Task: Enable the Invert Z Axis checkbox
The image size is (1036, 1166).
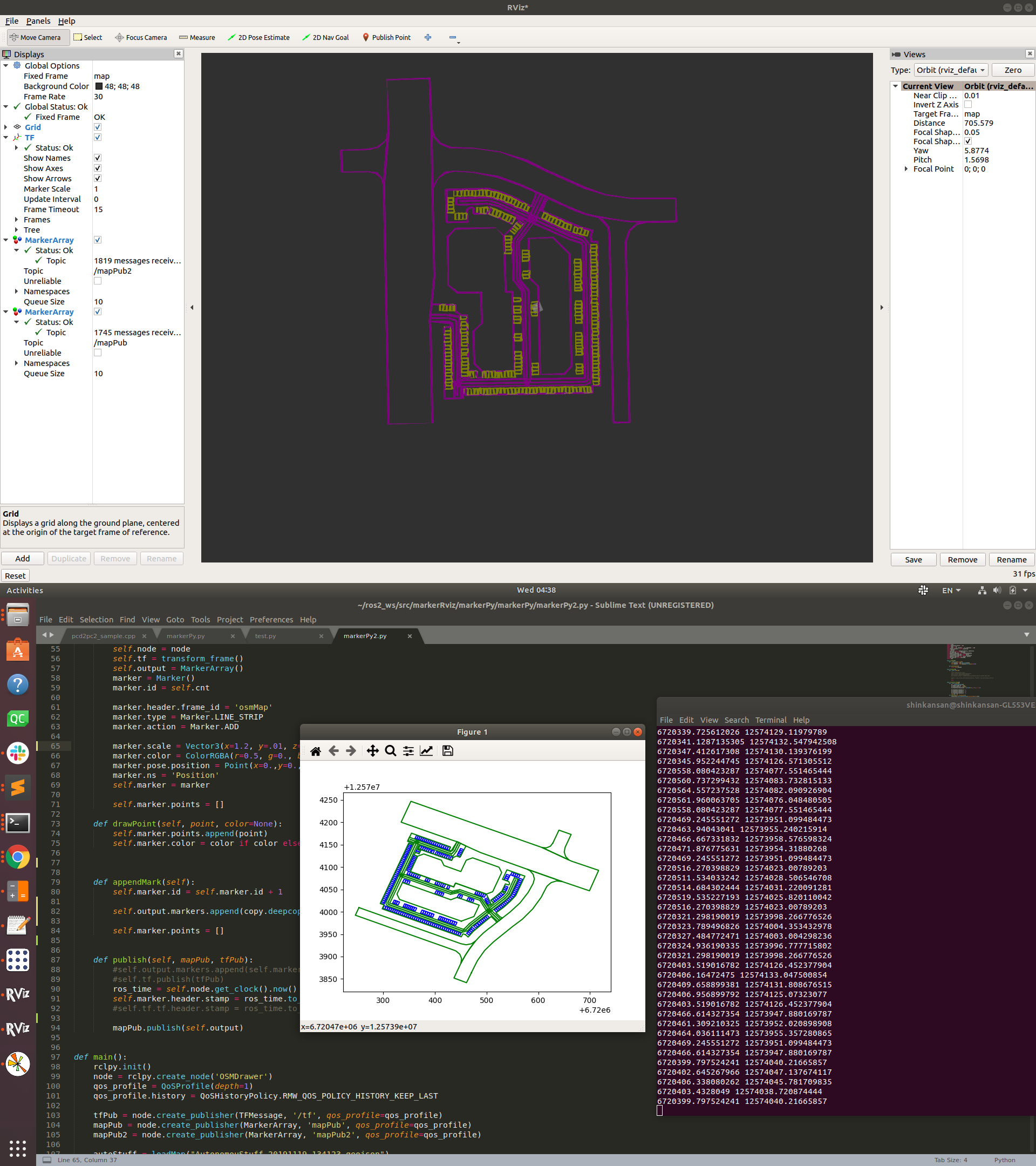Action: tap(967, 105)
